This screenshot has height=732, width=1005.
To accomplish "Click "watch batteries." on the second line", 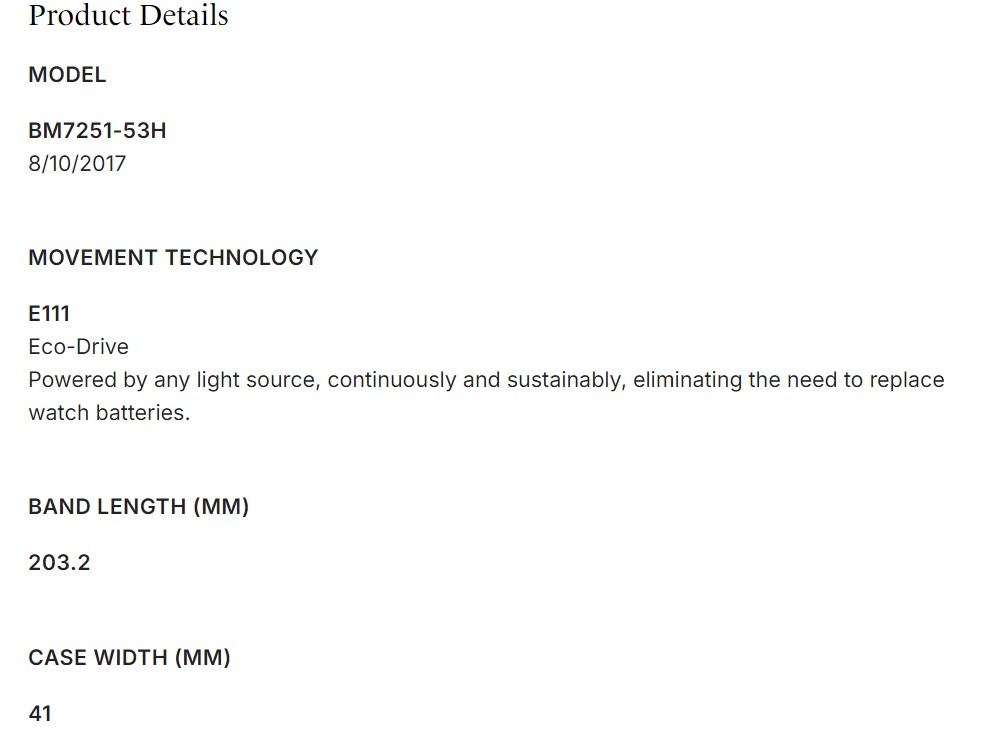I will click(109, 413).
